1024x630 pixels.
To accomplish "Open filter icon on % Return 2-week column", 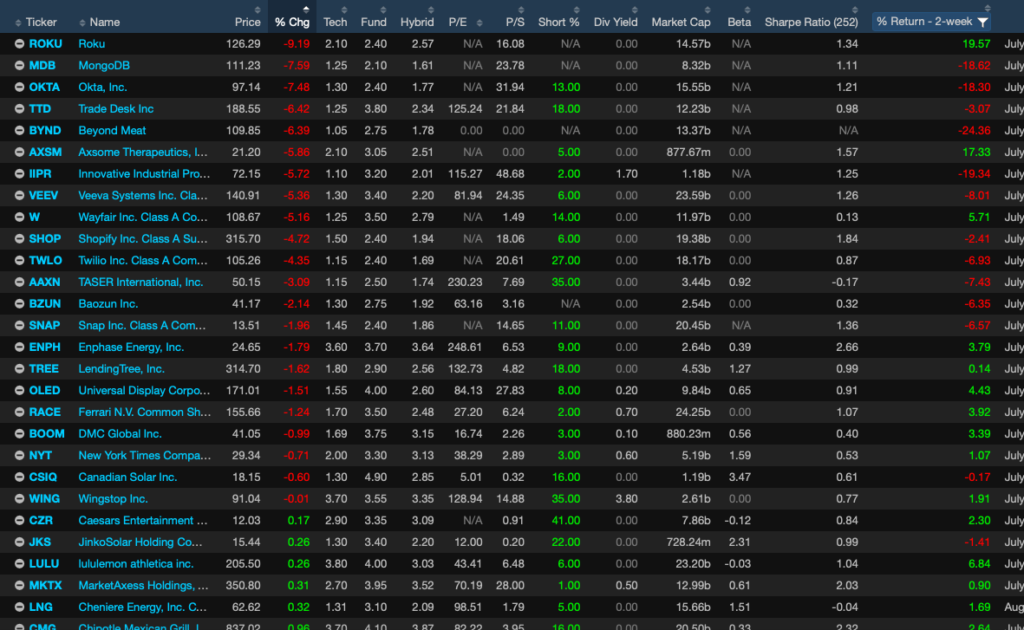I will (x=982, y=22).
